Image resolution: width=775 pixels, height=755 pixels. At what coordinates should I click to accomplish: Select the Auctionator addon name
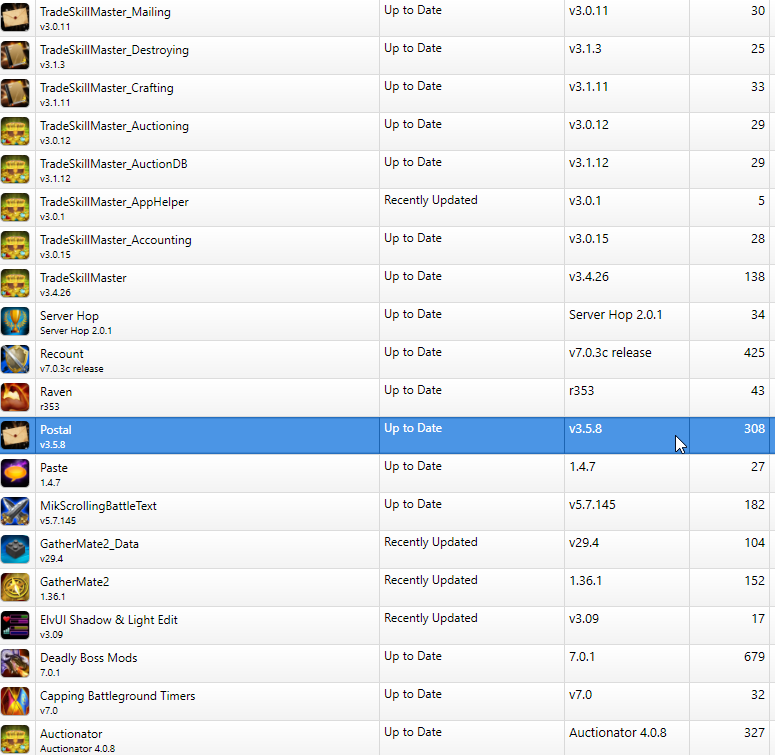[71, 734]
